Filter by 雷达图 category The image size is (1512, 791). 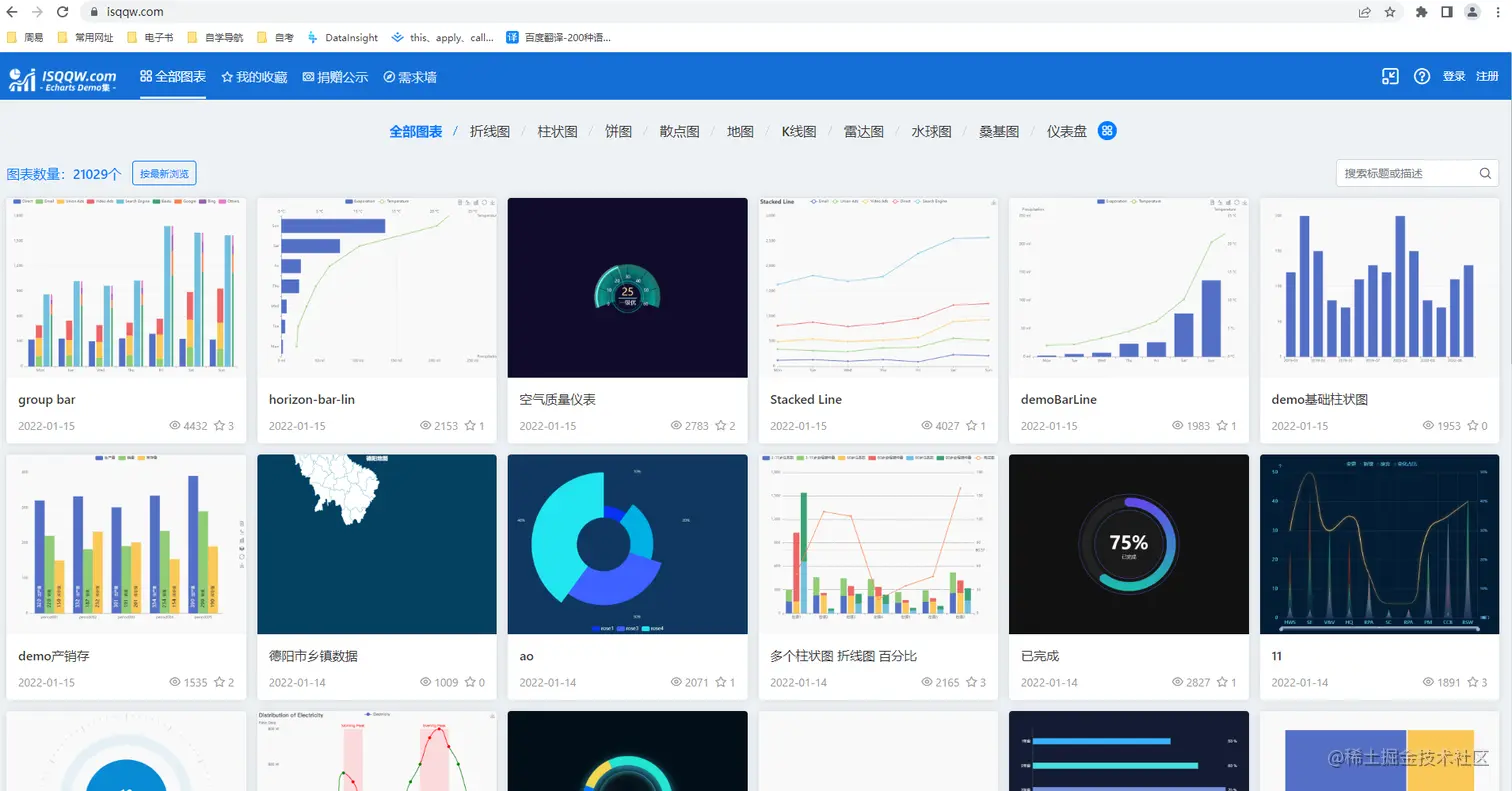point(864,131)
